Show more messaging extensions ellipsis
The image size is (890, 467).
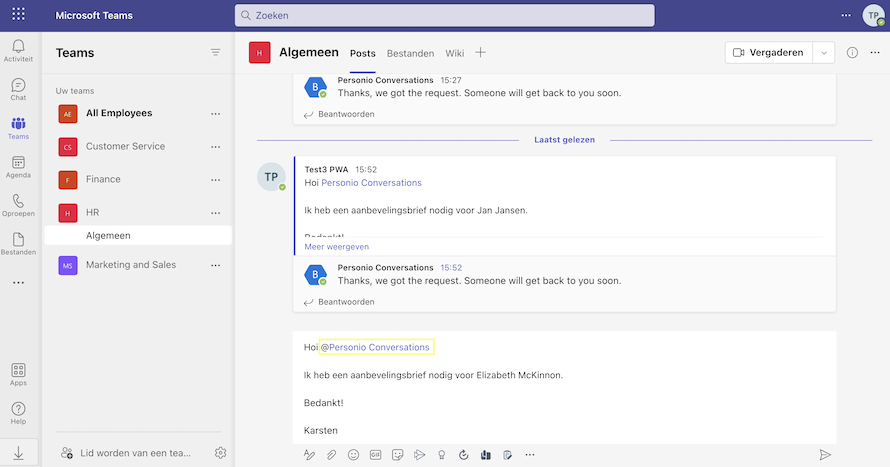pos(530,455)
